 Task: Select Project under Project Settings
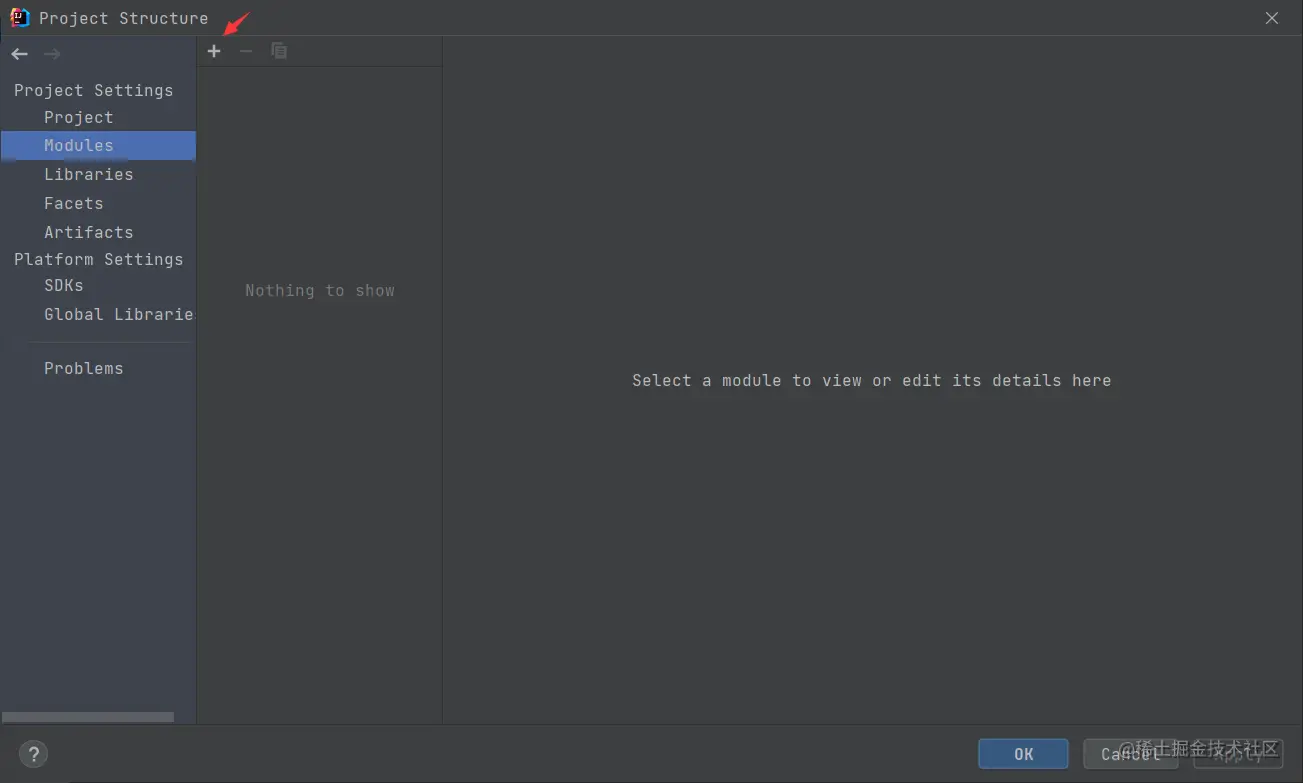[78, 117]
